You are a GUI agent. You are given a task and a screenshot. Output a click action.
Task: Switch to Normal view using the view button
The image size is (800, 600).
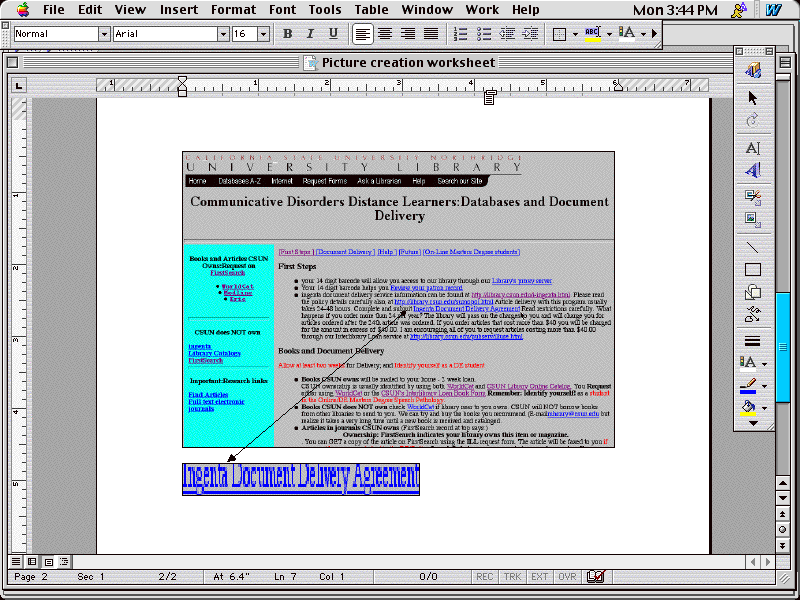16,562
